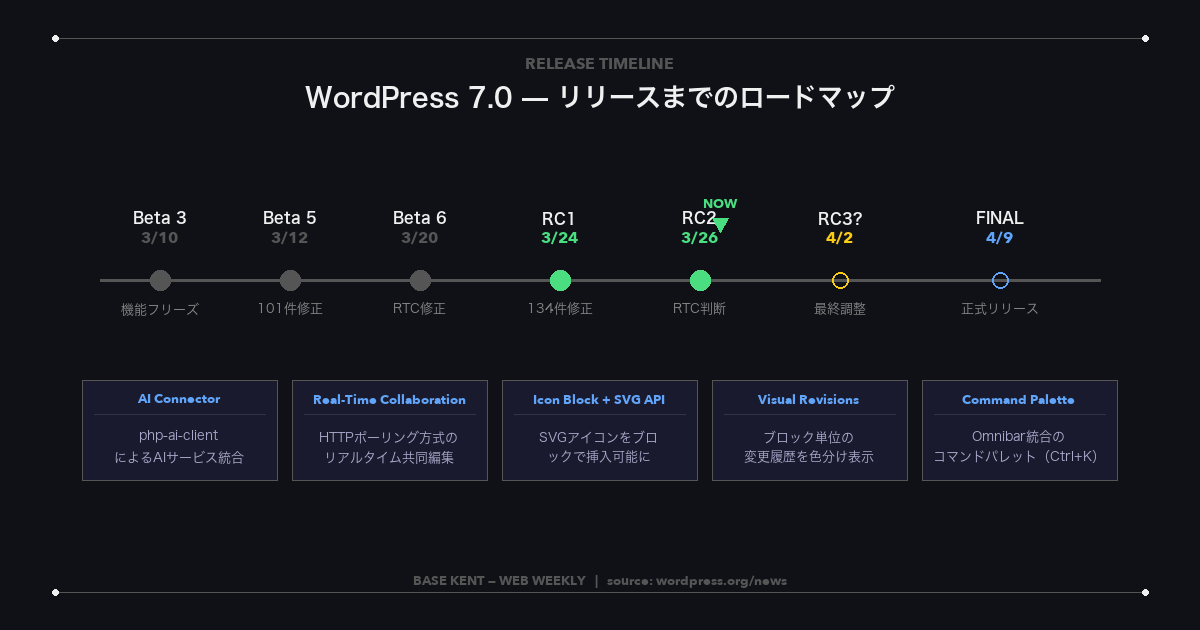Select the Command Palette feature card
The width and height of the screenshot is (1200, 630).
tap(1020, 430)
